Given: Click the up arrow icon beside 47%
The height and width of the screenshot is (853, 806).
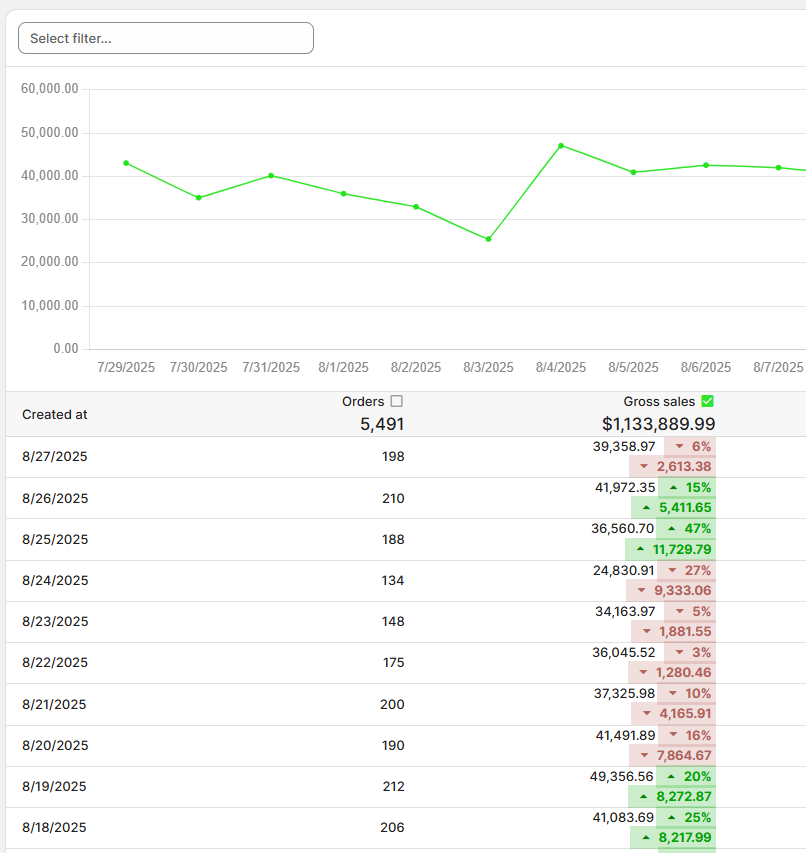Looking at the screenshot, I should coord(673,529).
